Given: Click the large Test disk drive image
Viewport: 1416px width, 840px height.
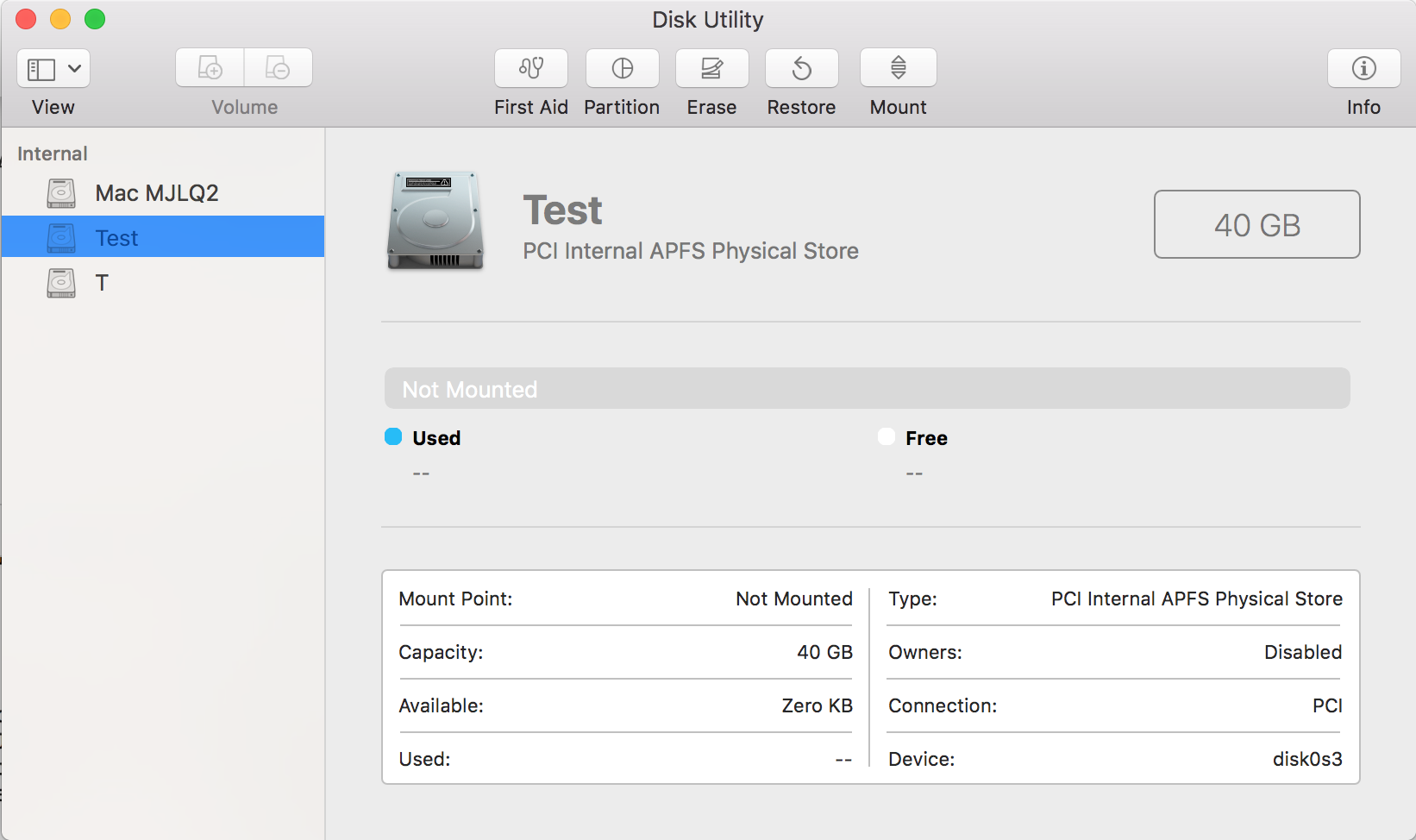Looking at the screenshot, I should coord(435,221).
